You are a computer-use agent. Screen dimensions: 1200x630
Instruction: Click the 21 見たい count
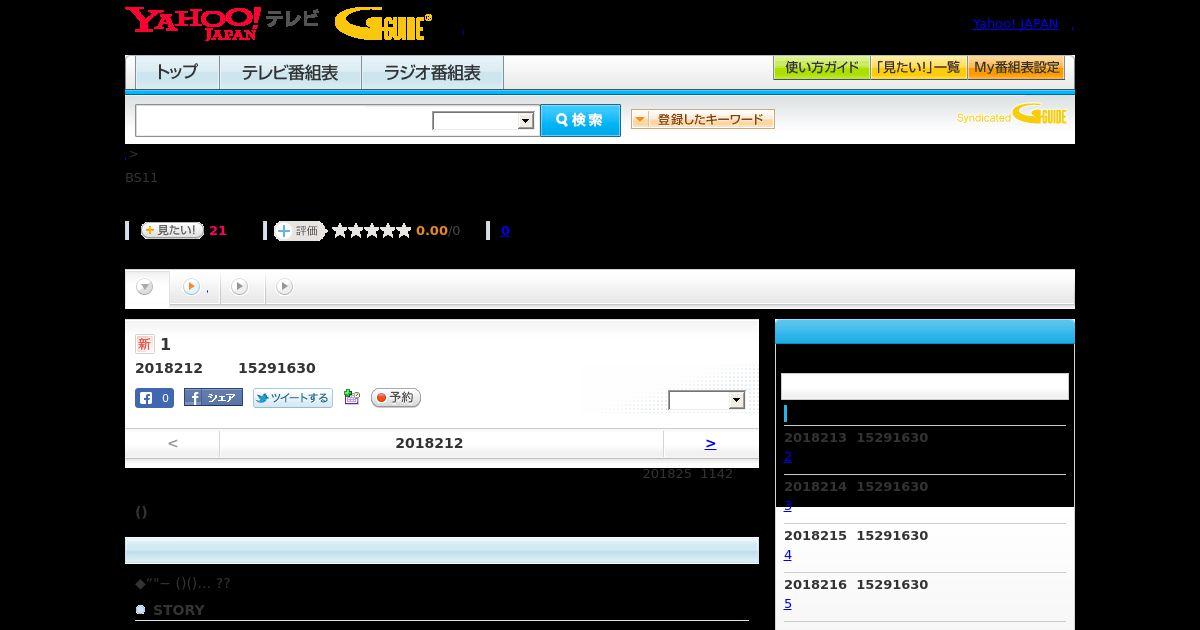[x=218, y=231]
